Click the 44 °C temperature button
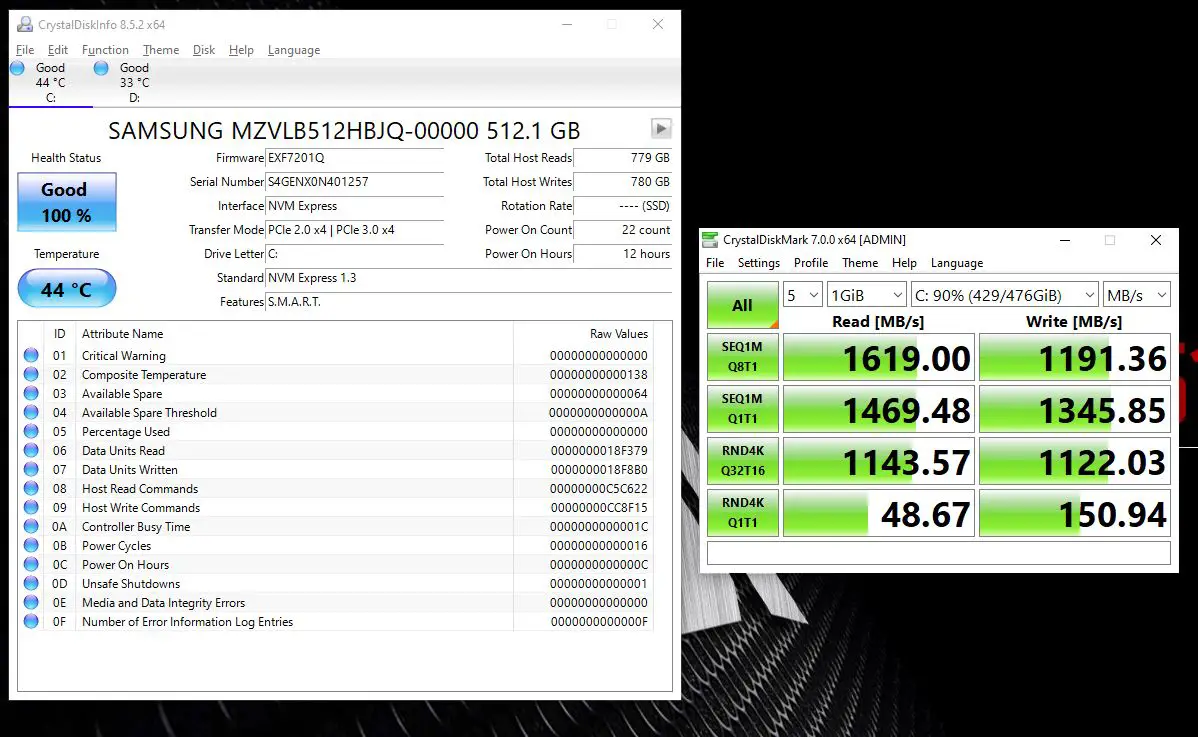Screen dimensions: 1198x737 point(67,289)
